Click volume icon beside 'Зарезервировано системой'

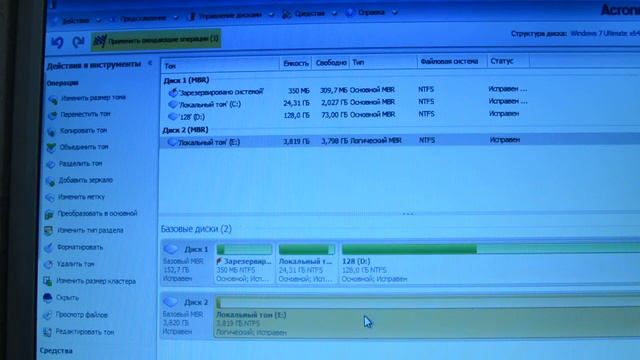point(173,93)
